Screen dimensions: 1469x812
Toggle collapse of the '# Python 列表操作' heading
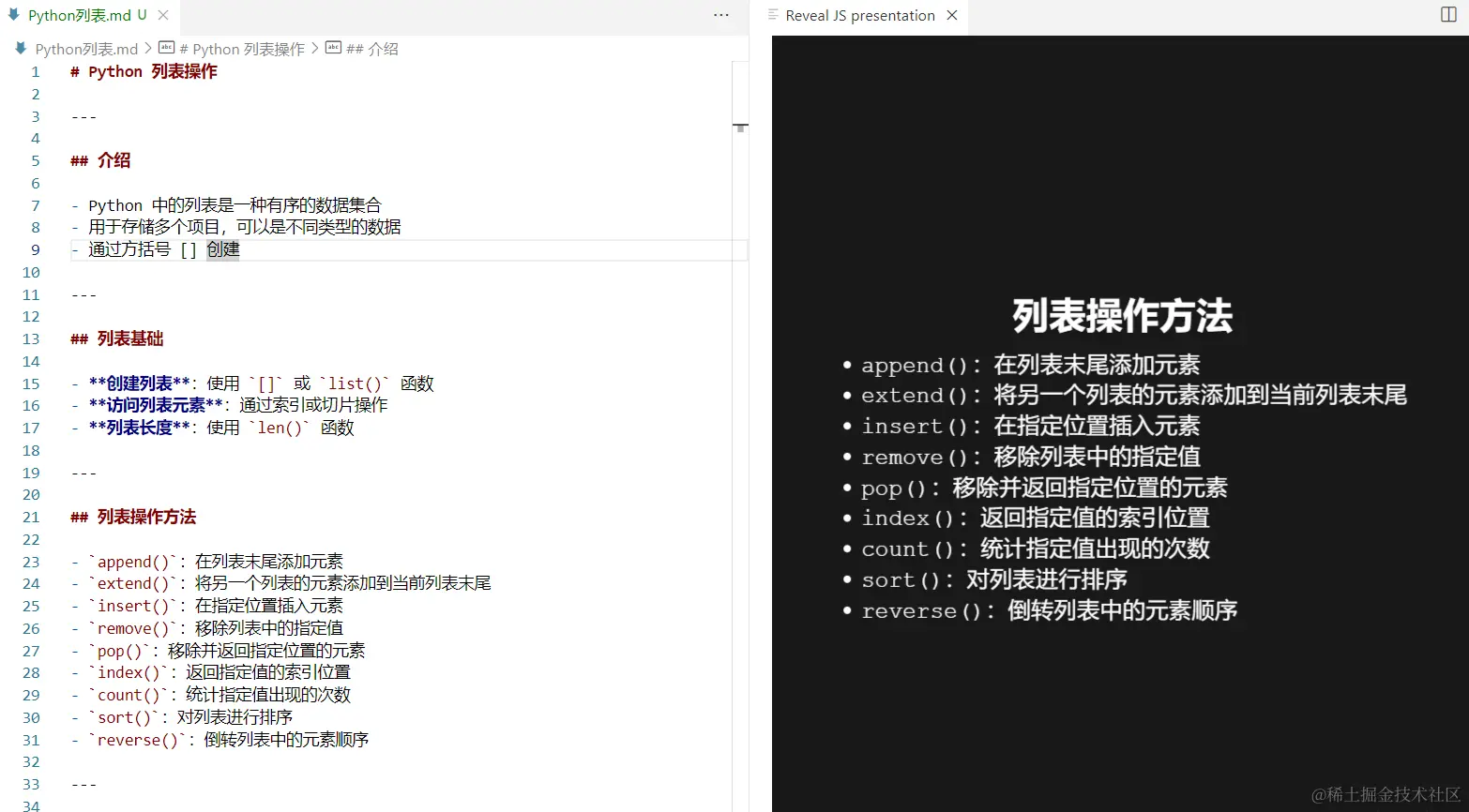(54, 71)
